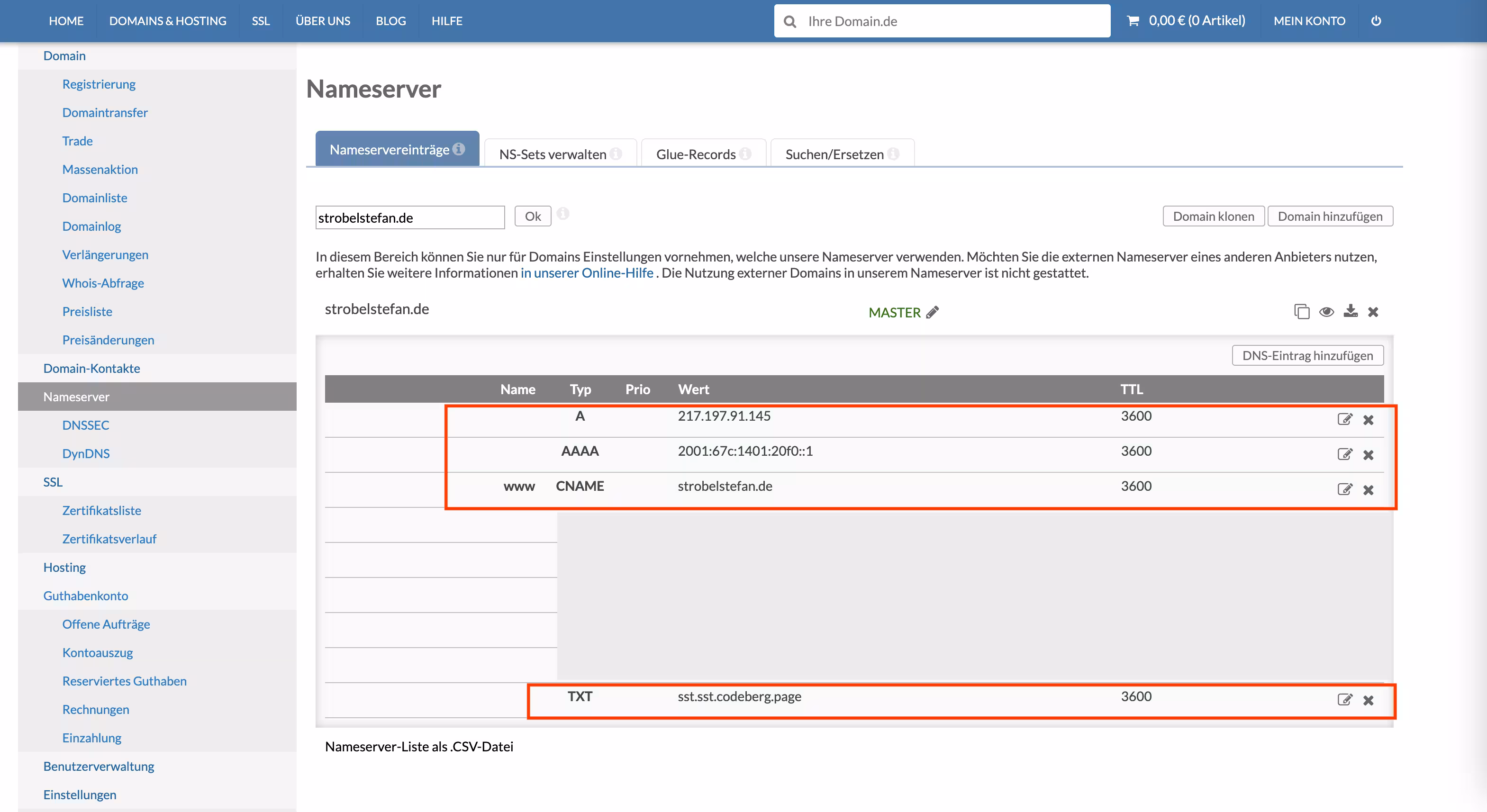Click the pencil icon next to MASTER
The width and height of the screenshot is (1487, 812).
tap(932, 312)
